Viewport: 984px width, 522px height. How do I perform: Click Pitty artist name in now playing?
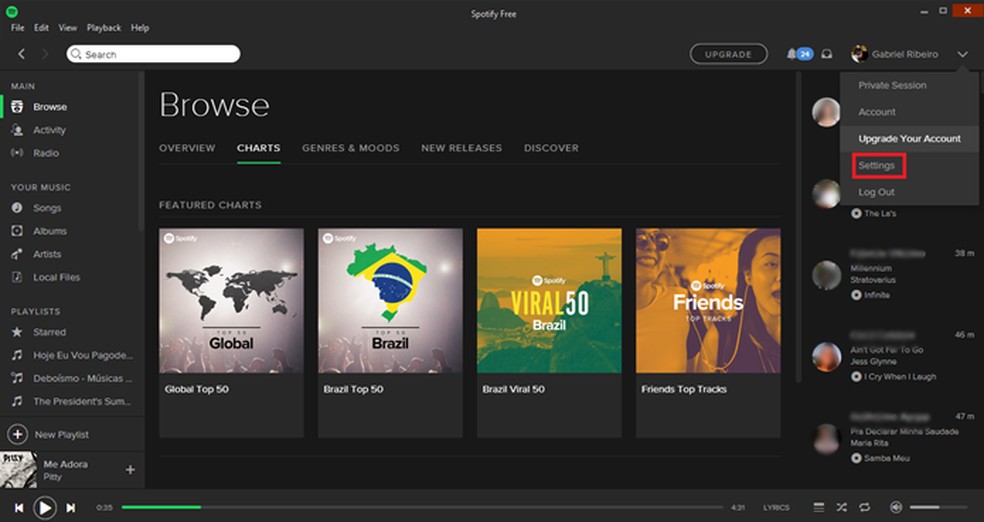pyautogui.click(x=53, y=477)
